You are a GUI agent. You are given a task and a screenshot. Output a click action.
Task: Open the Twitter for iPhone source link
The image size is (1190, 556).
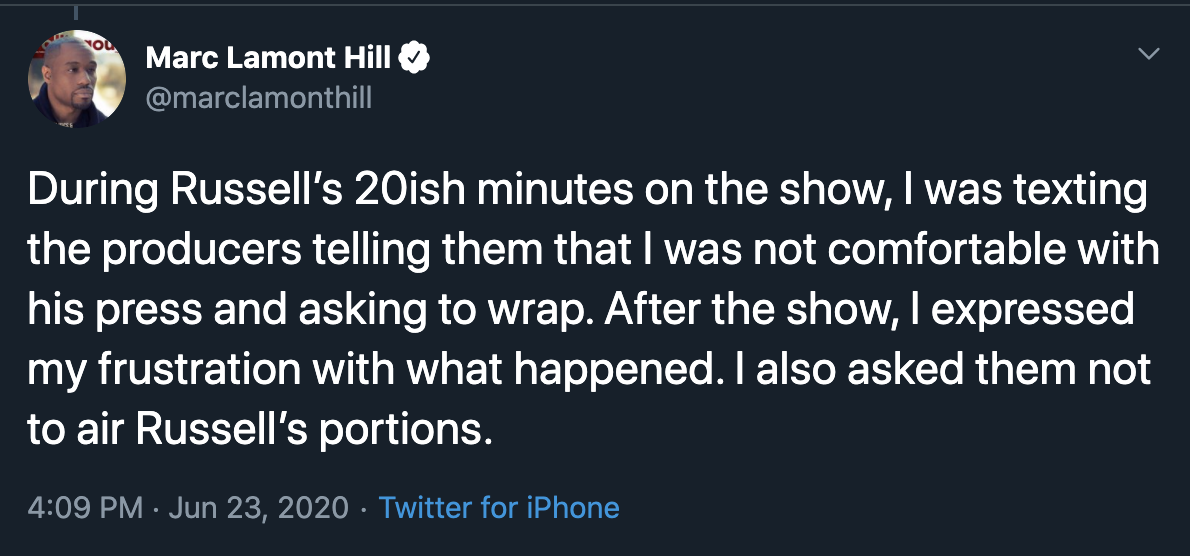point(499,507)
